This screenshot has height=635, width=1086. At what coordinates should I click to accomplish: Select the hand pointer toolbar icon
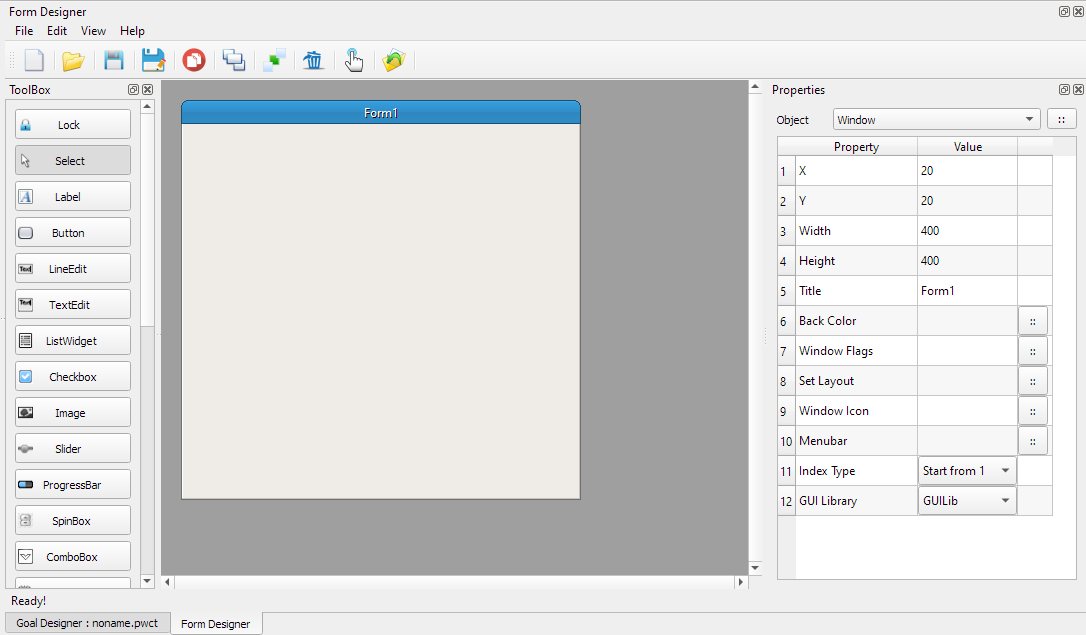pos(353,60)
